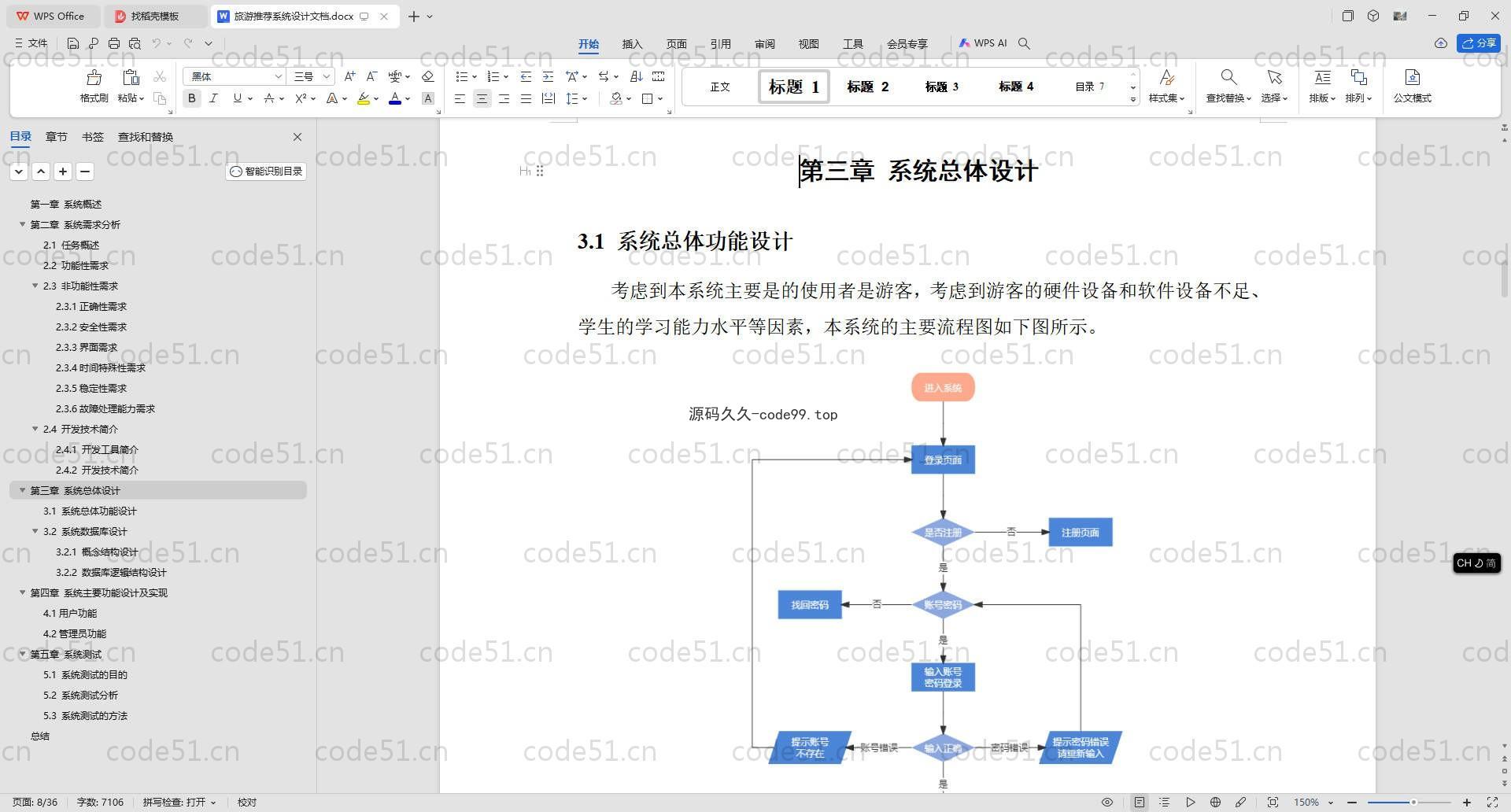Click the Undo arrow icon

(x=157, y=43)
